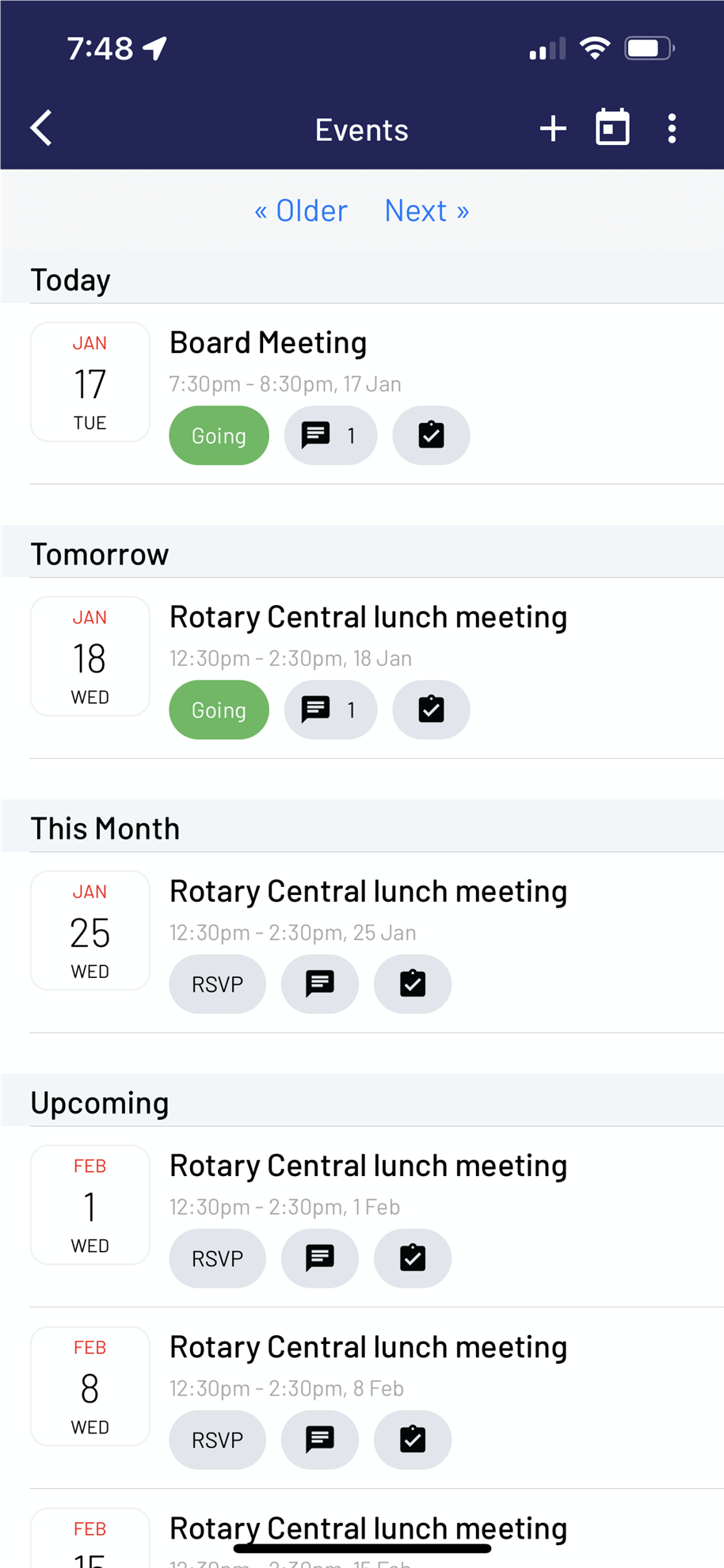
Task: Open comments for 8 Feb lunch meeting
Action: point(320,1440)
